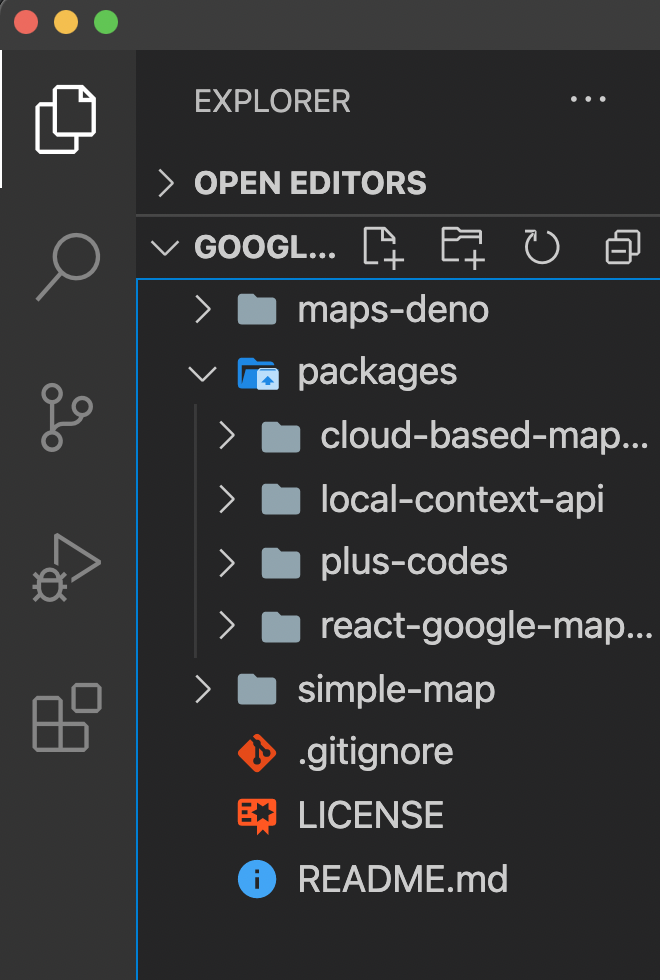Click the cloud-based-map folder icon
Image resolution: width=660 pixels, height=980 pixels.
[x=281, y=436]
